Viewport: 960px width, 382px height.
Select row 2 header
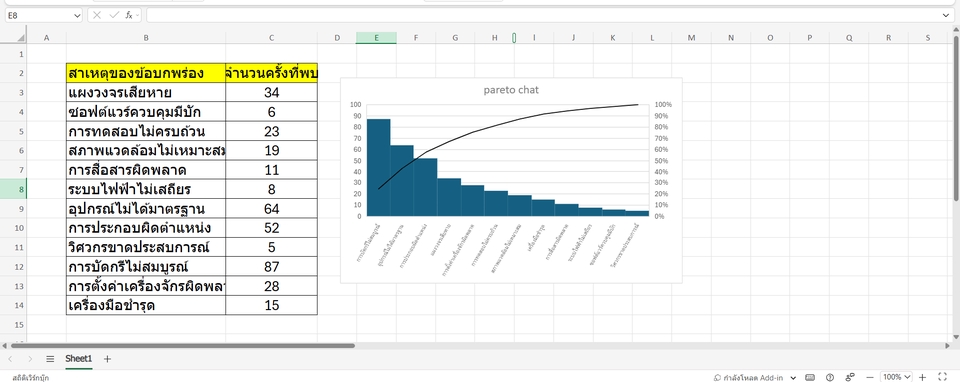pos(13,73)
